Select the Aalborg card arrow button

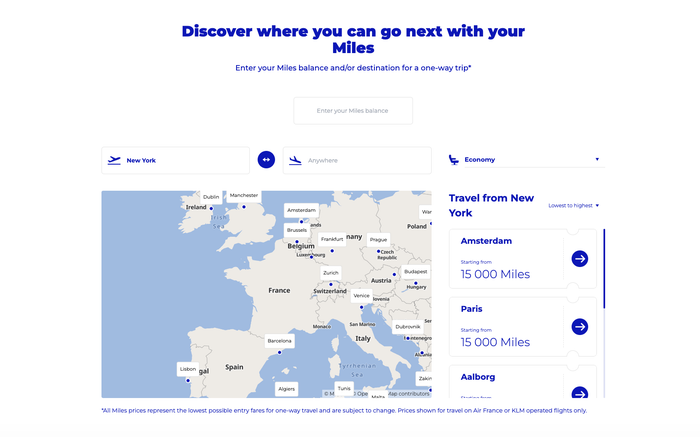pos(579,392)
